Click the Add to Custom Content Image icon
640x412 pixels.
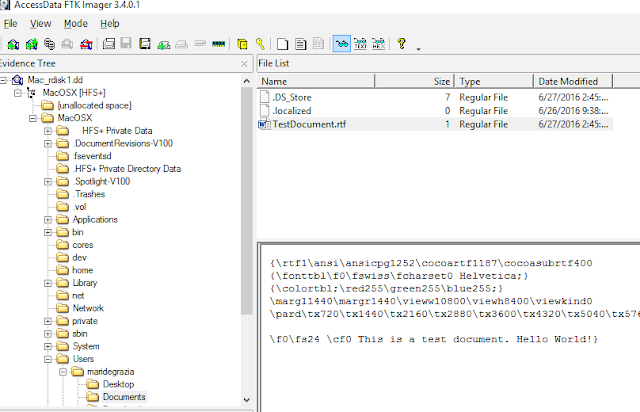point(164,44)
